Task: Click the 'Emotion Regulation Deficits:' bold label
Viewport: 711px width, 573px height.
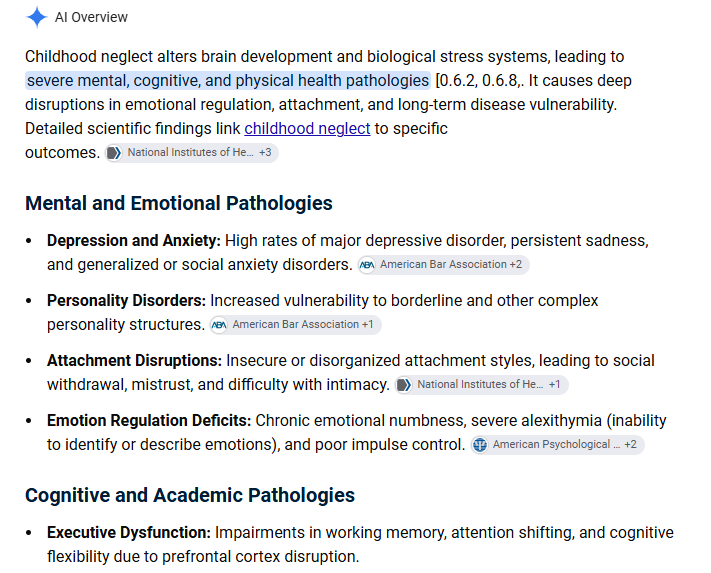Action: point(149,421)
